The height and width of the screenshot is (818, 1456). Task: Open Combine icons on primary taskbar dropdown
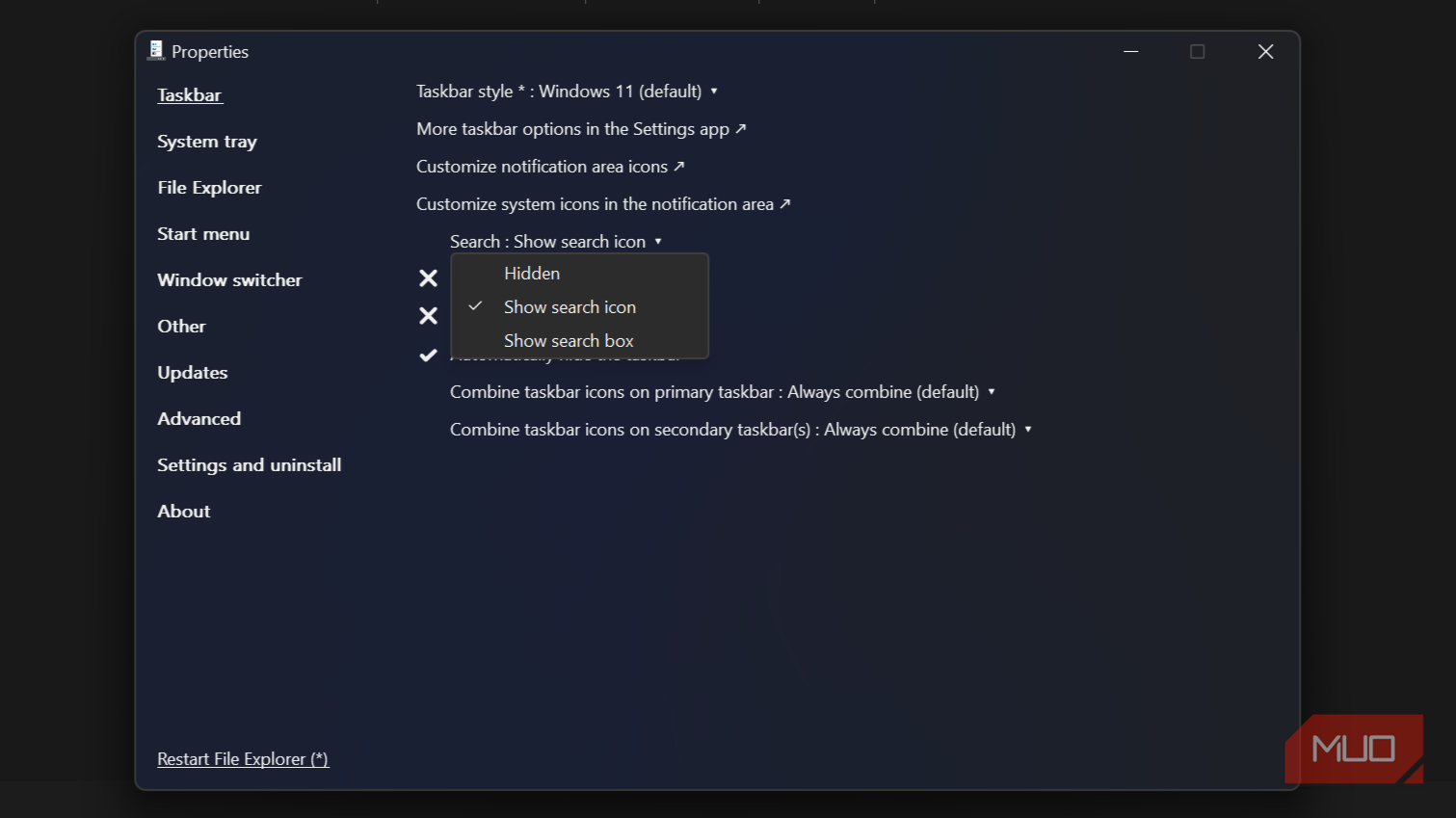coord(722,392)
